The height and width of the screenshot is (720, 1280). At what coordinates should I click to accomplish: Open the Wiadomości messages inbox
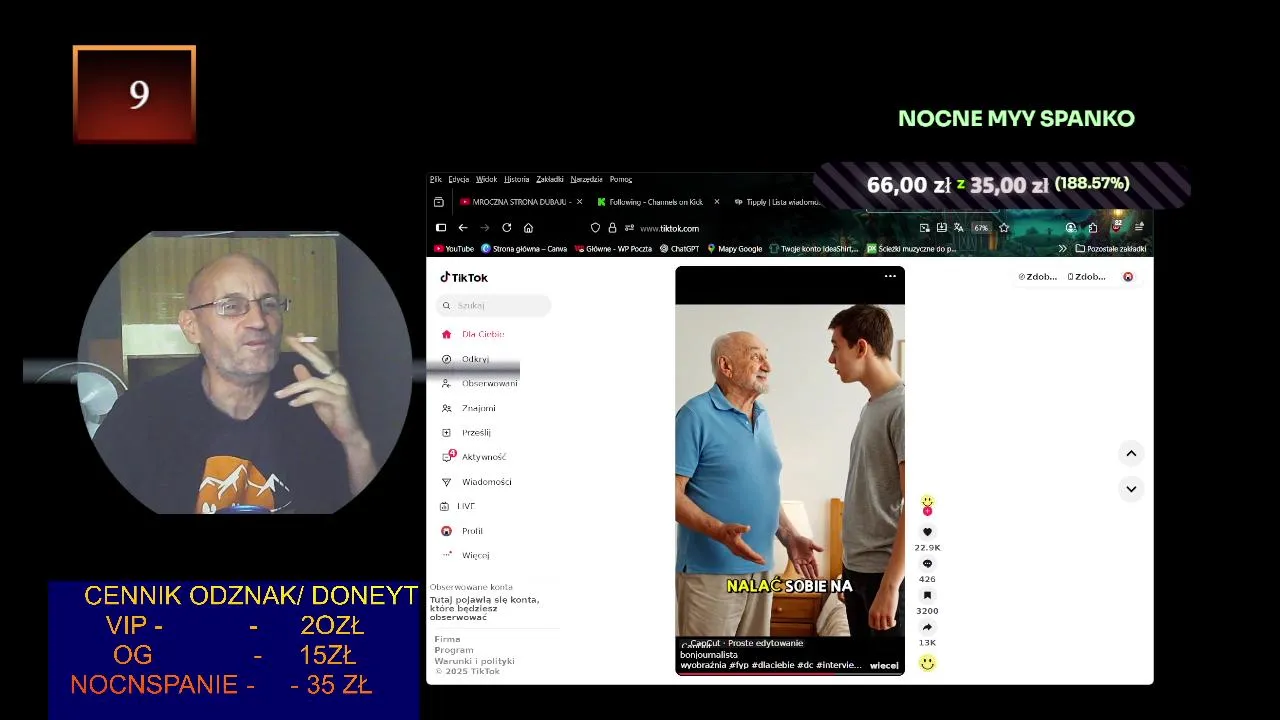tap(478, 482)
